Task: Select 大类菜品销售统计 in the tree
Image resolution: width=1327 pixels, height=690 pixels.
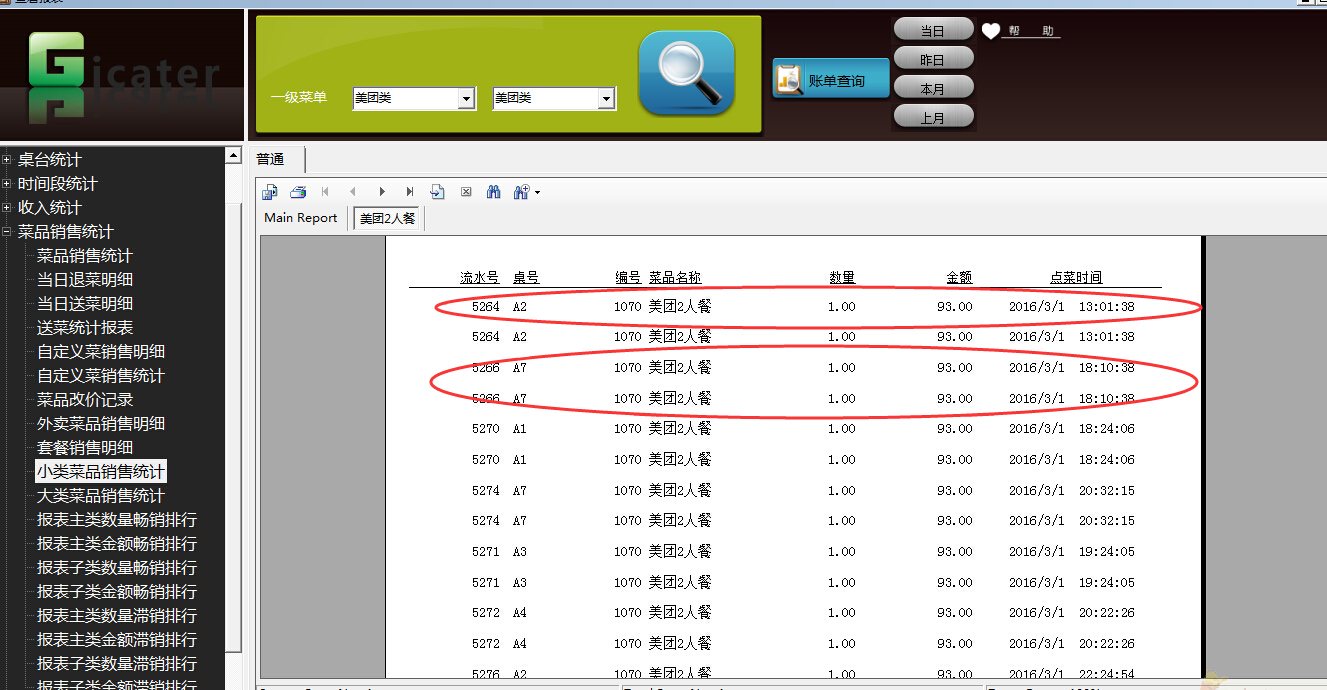Action: [x=101, y=496]
